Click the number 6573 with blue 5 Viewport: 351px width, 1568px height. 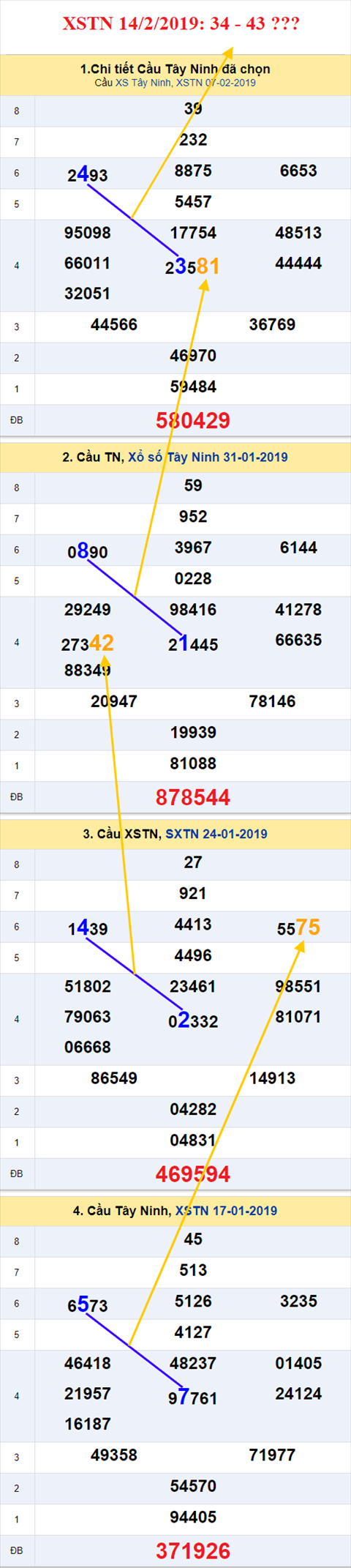(x=88, y=1304)
